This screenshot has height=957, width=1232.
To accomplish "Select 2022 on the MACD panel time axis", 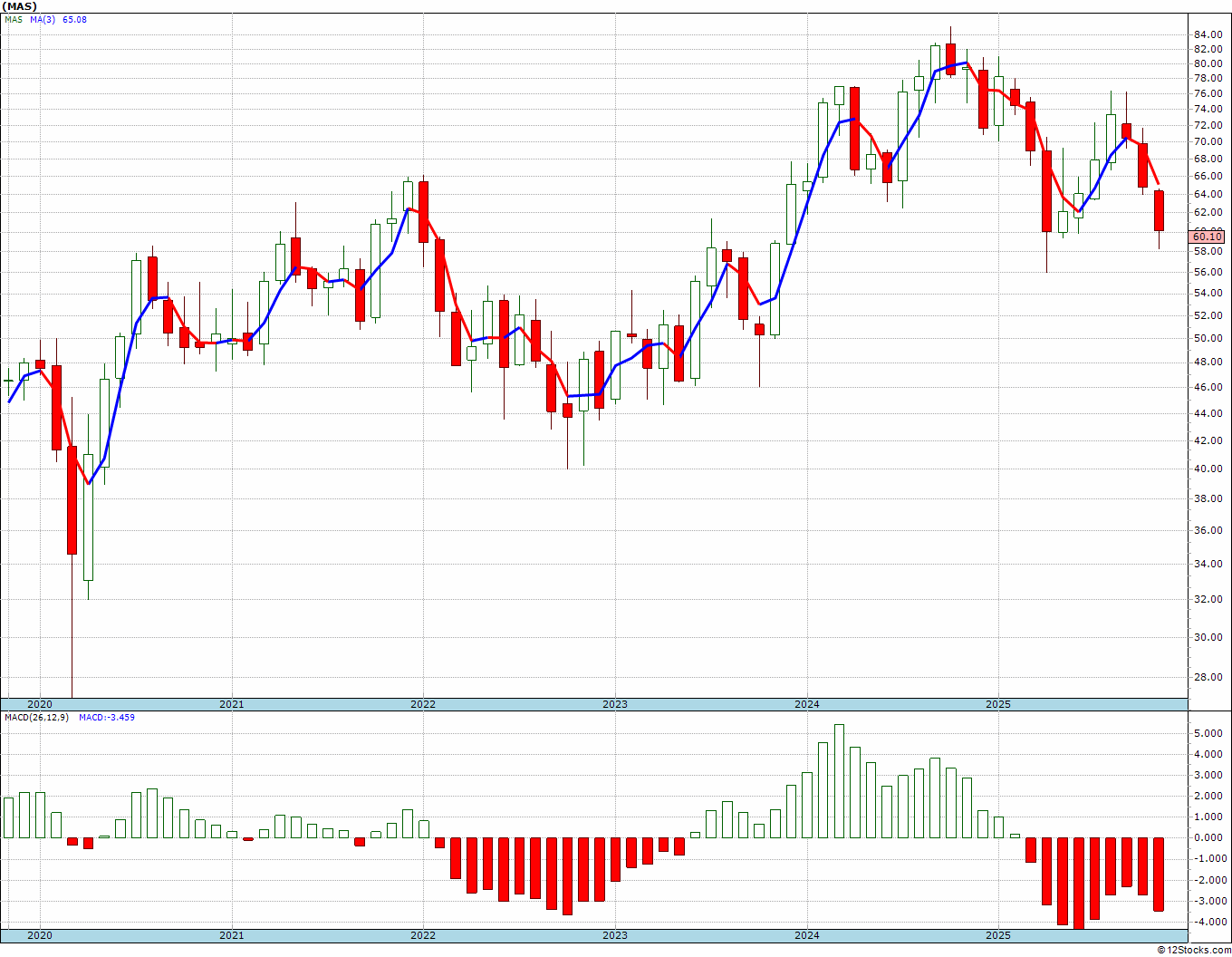I will click(423, 935).
